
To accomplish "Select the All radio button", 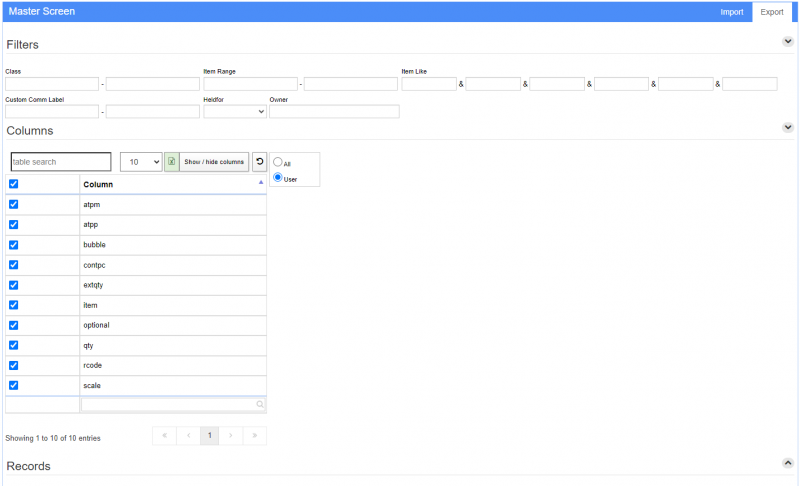I will 278,162.
